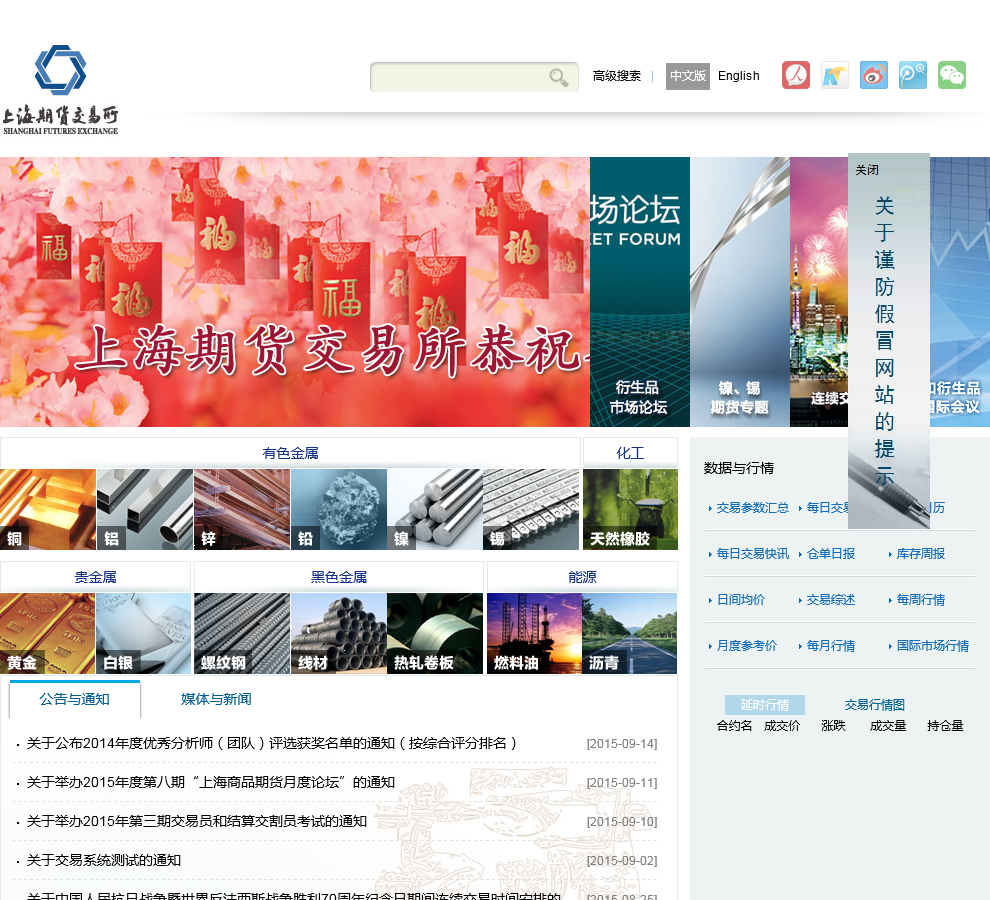990x900 pixels.
Task: Open notice 关于交易系统测试的通知
Action: 104,860
